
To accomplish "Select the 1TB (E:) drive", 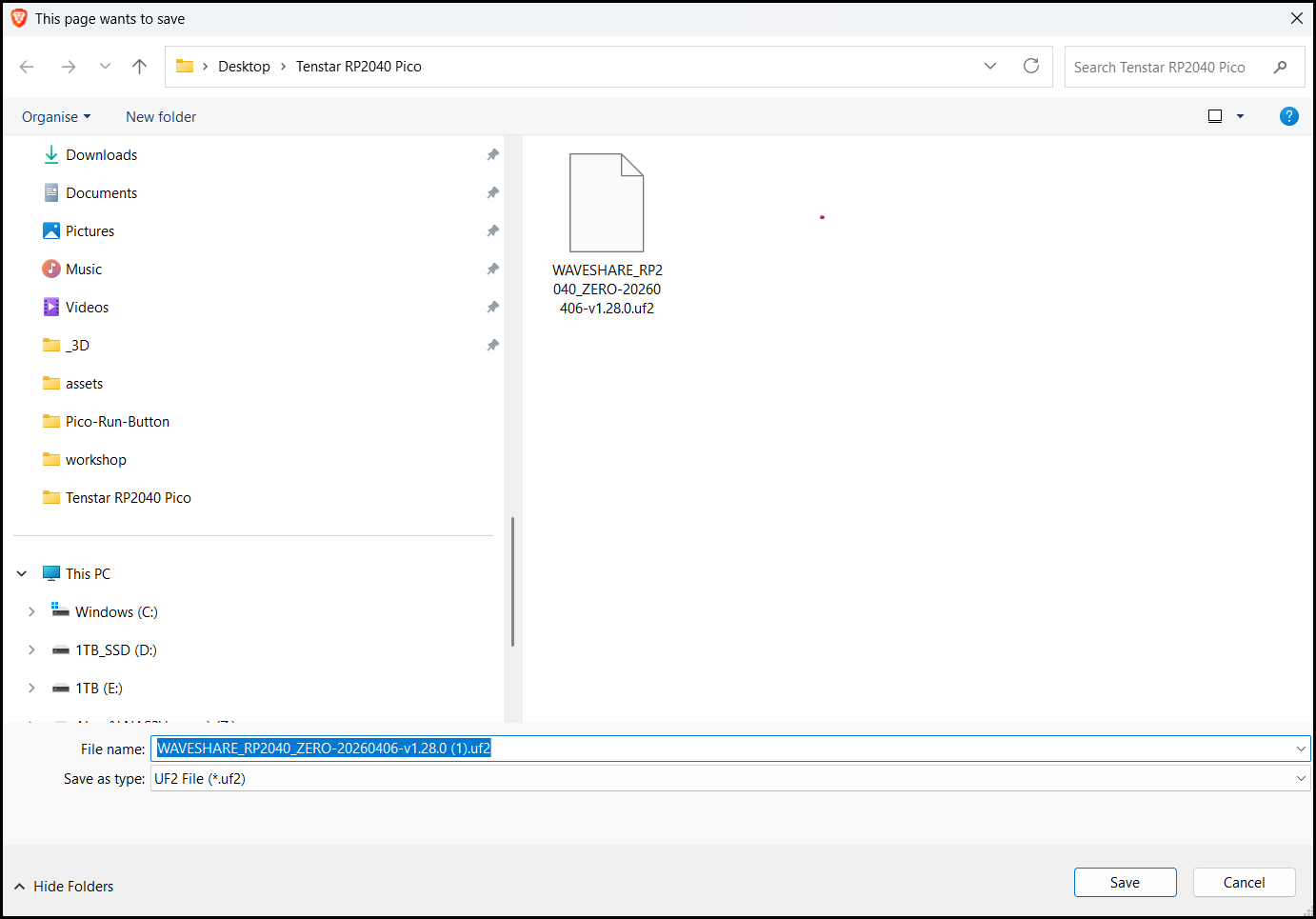I will click(99, 689).
